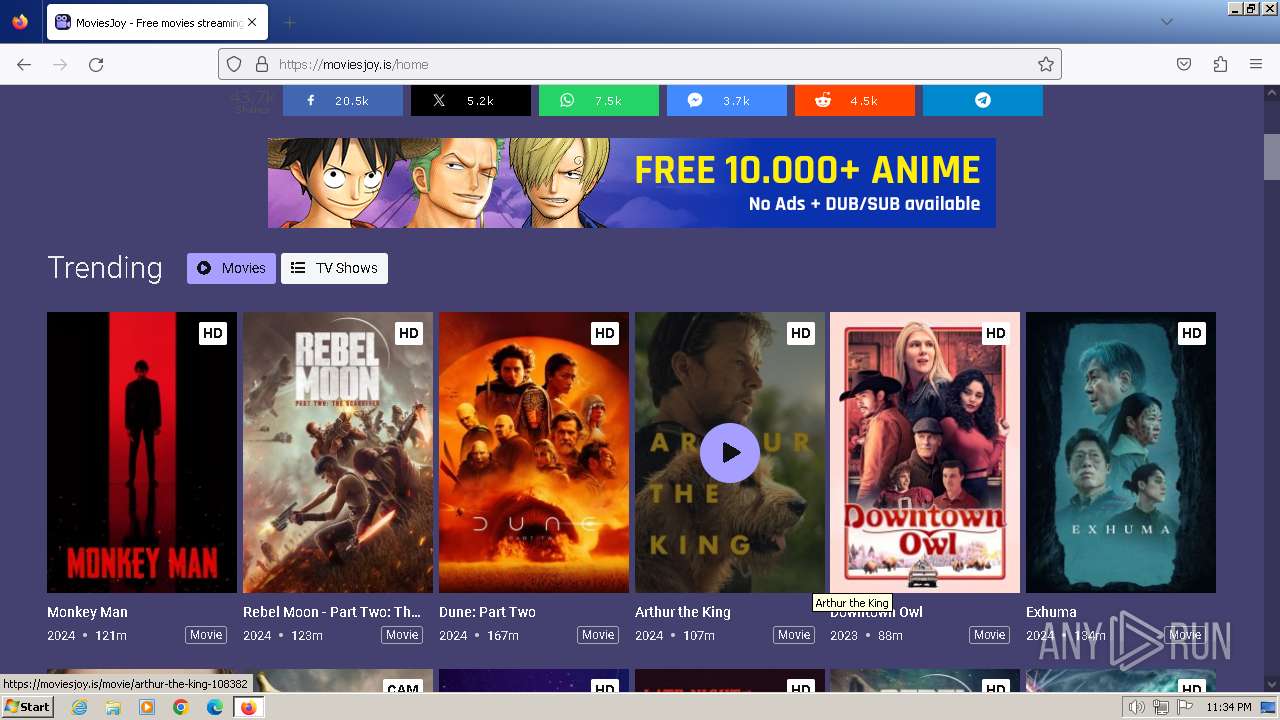Open the Firefox application menu
Screen dimensions: 1280x720
click(x=1256, y=64)
